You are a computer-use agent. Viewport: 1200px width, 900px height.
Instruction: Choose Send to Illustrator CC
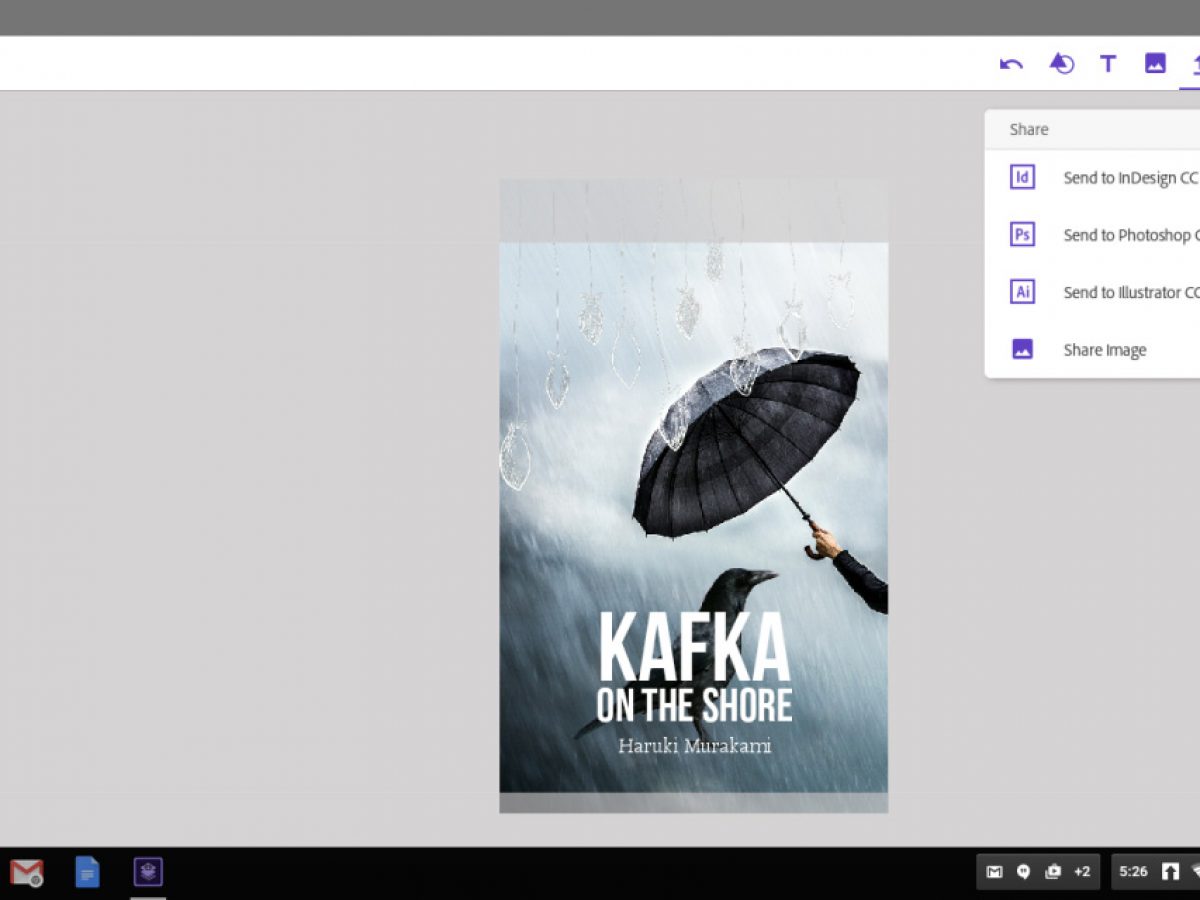(x=1130, y=292)
